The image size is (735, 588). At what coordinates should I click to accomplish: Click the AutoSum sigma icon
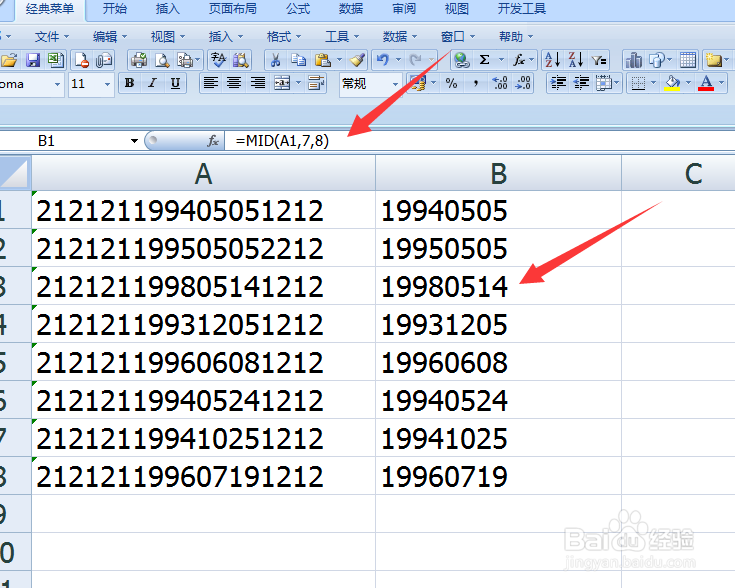[x=485, y=60]
